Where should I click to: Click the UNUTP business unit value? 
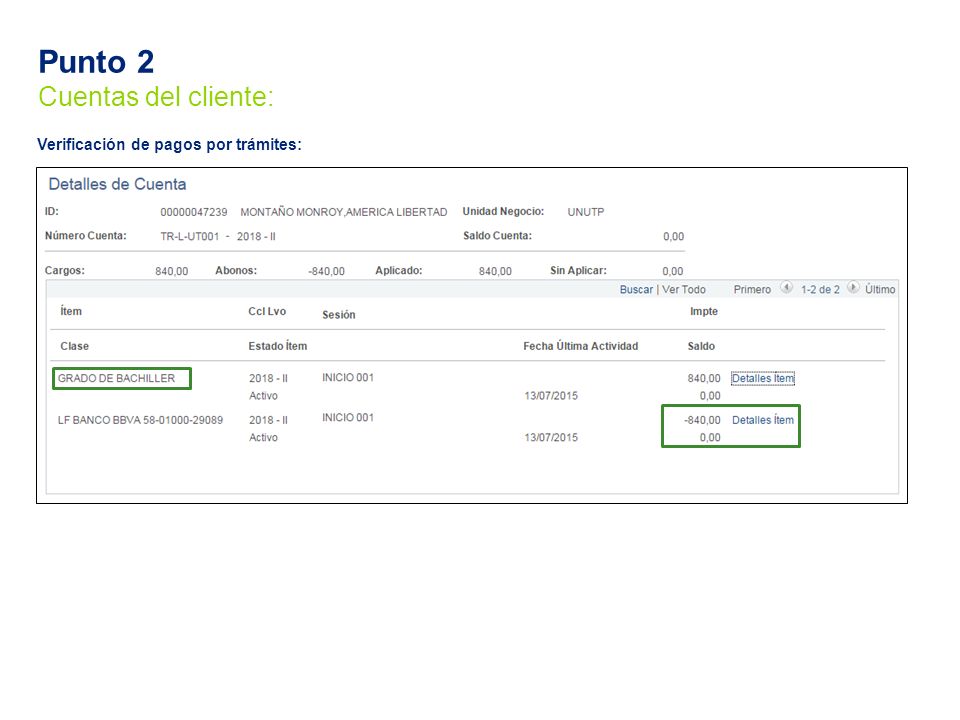pos(585,212)
